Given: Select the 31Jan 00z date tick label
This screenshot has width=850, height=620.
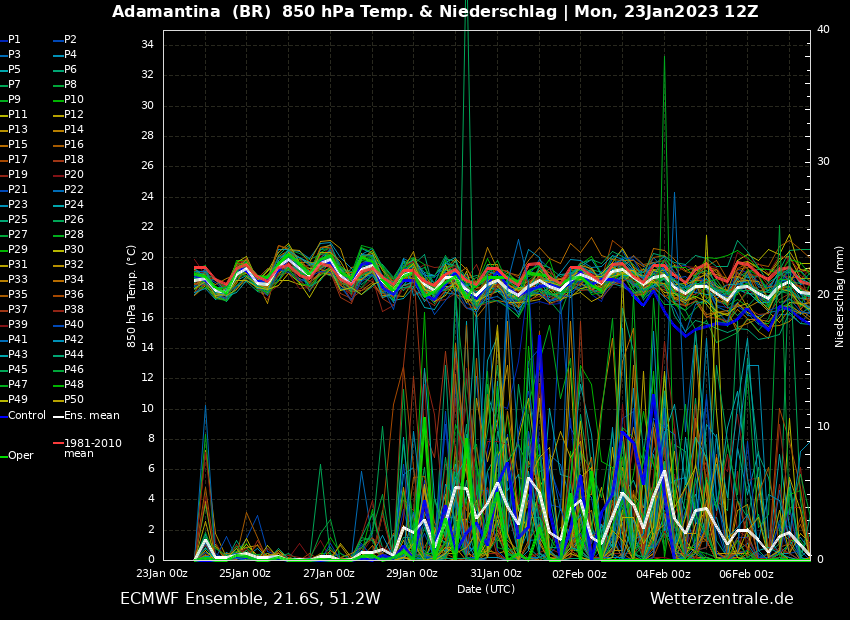Looking at the screenshot, I should [496, 574].
